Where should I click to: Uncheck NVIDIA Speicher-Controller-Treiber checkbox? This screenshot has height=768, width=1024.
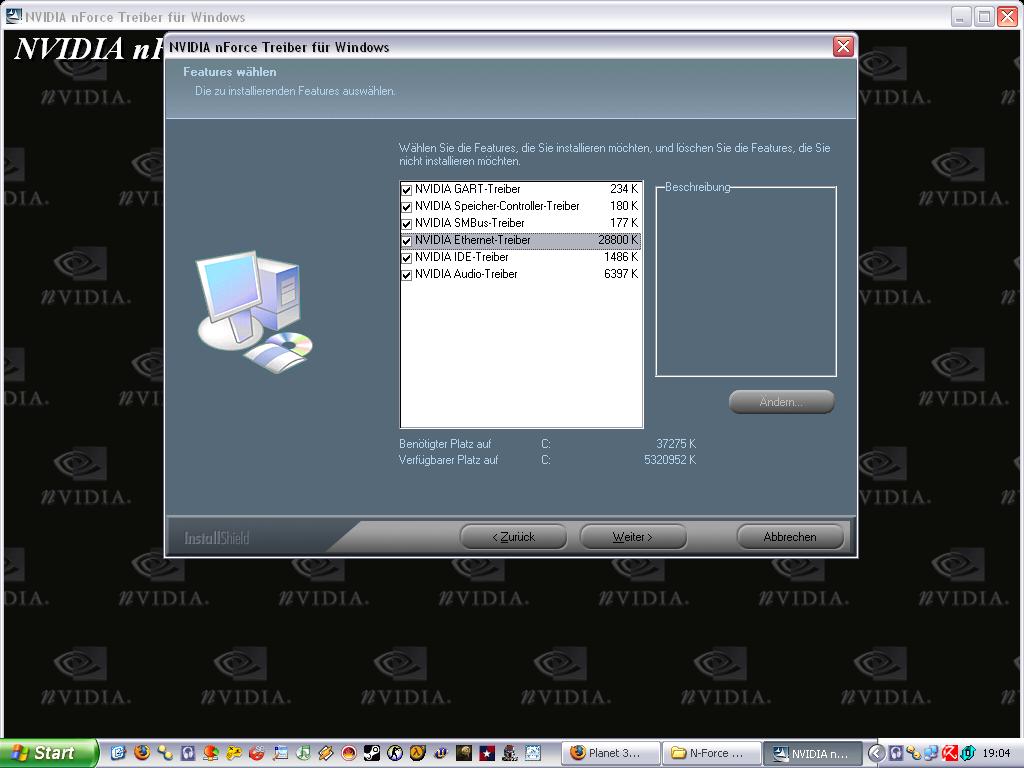coord(406,207)
